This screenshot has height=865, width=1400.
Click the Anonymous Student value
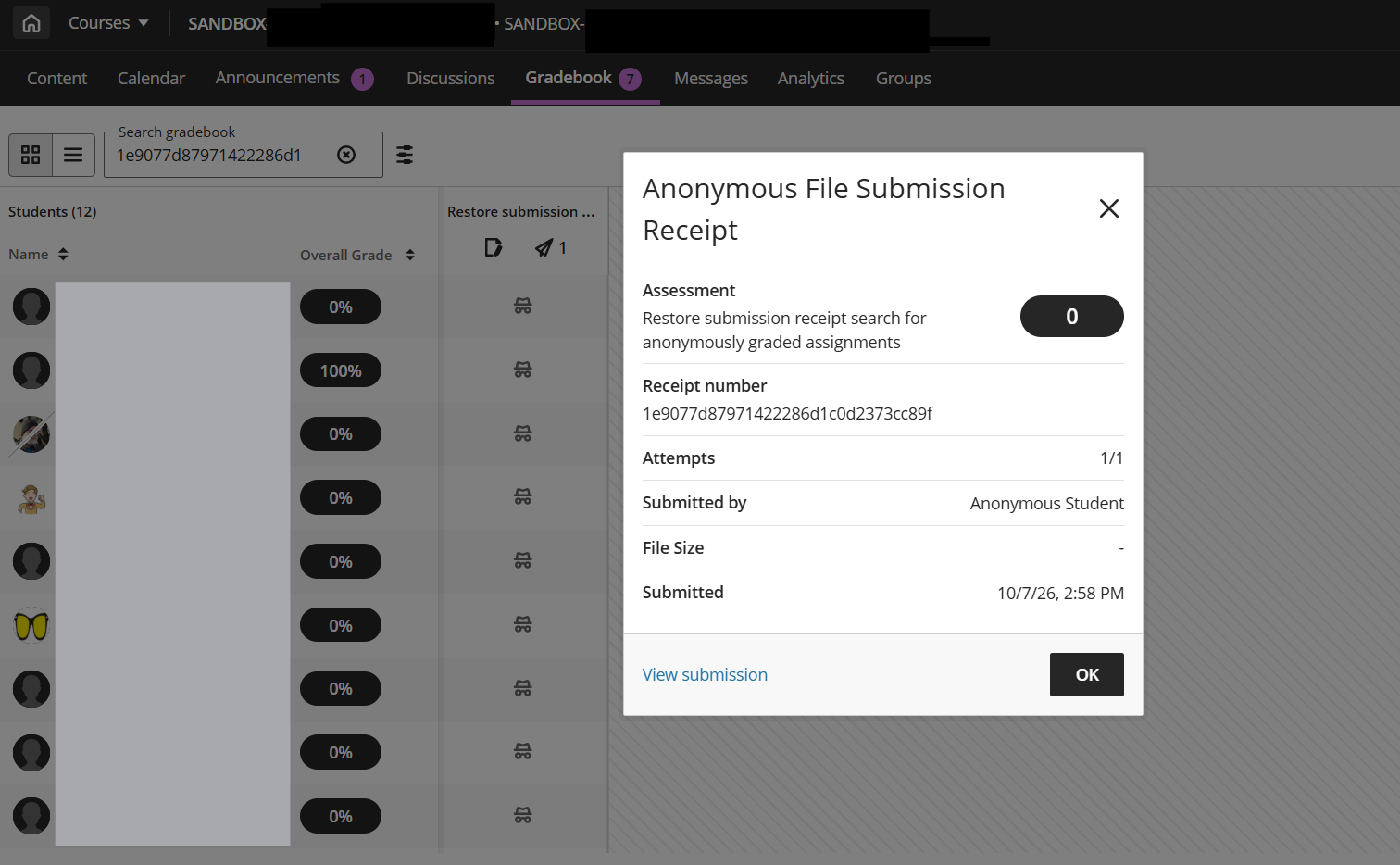pyautogui.click(x=1046, y=504)
